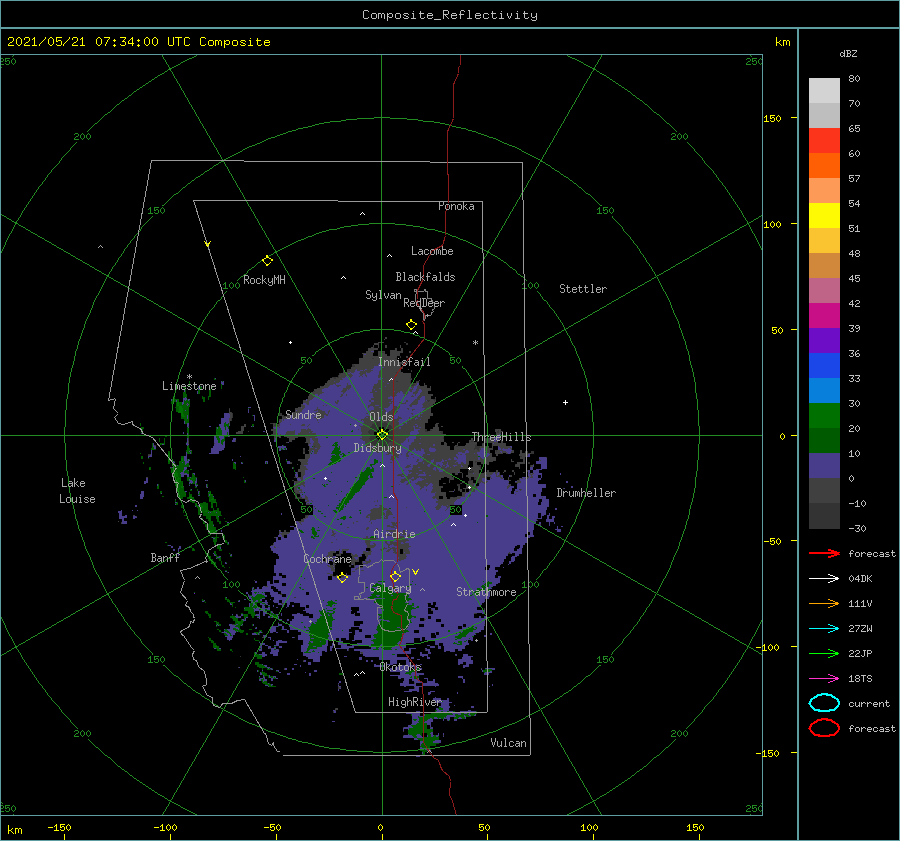This screenshot has width=900, height=841.
Task: Click the RedDeer city label
Action: coord(424,303)
